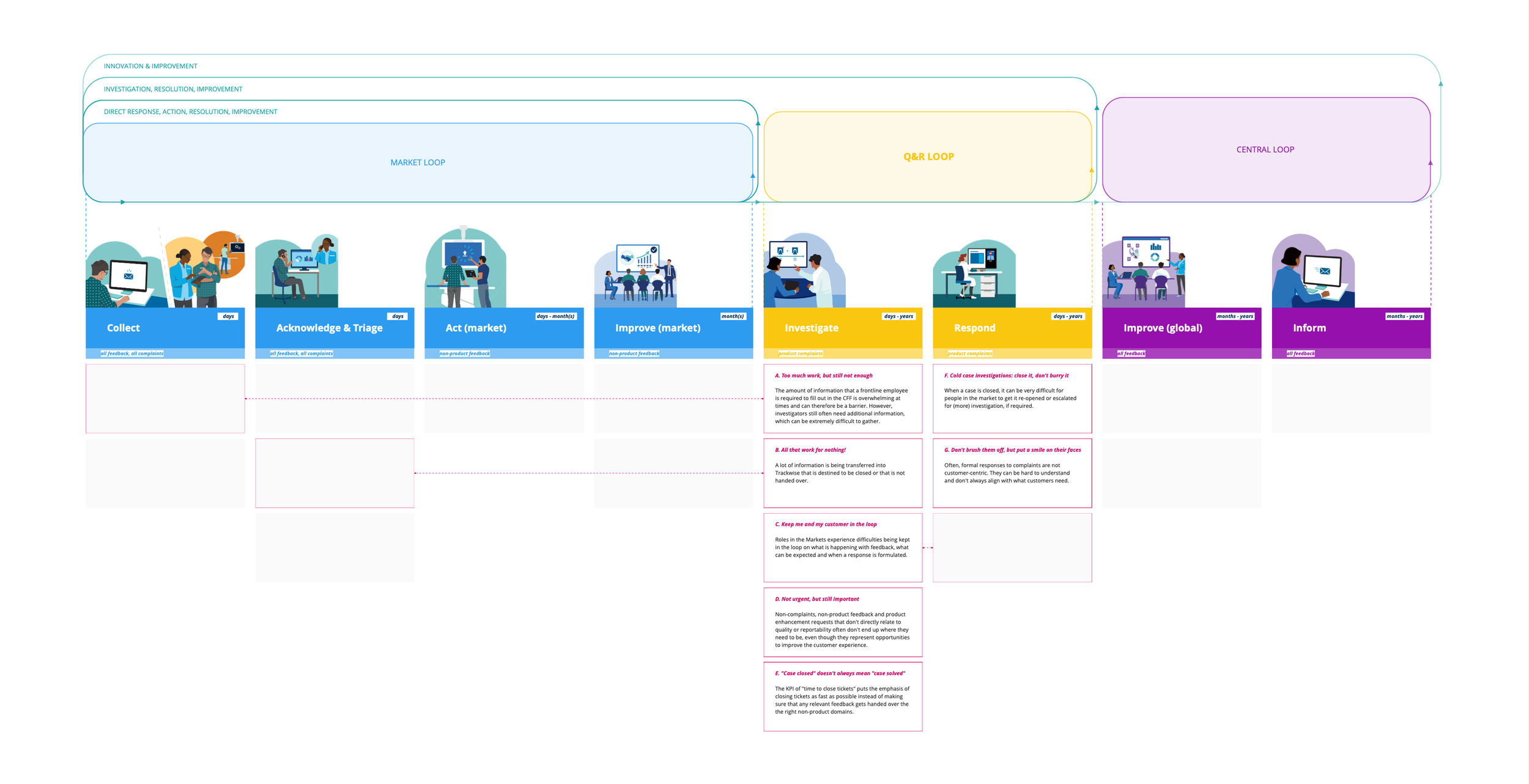Click the Improve (market) meeting illustration

(636, 275)
